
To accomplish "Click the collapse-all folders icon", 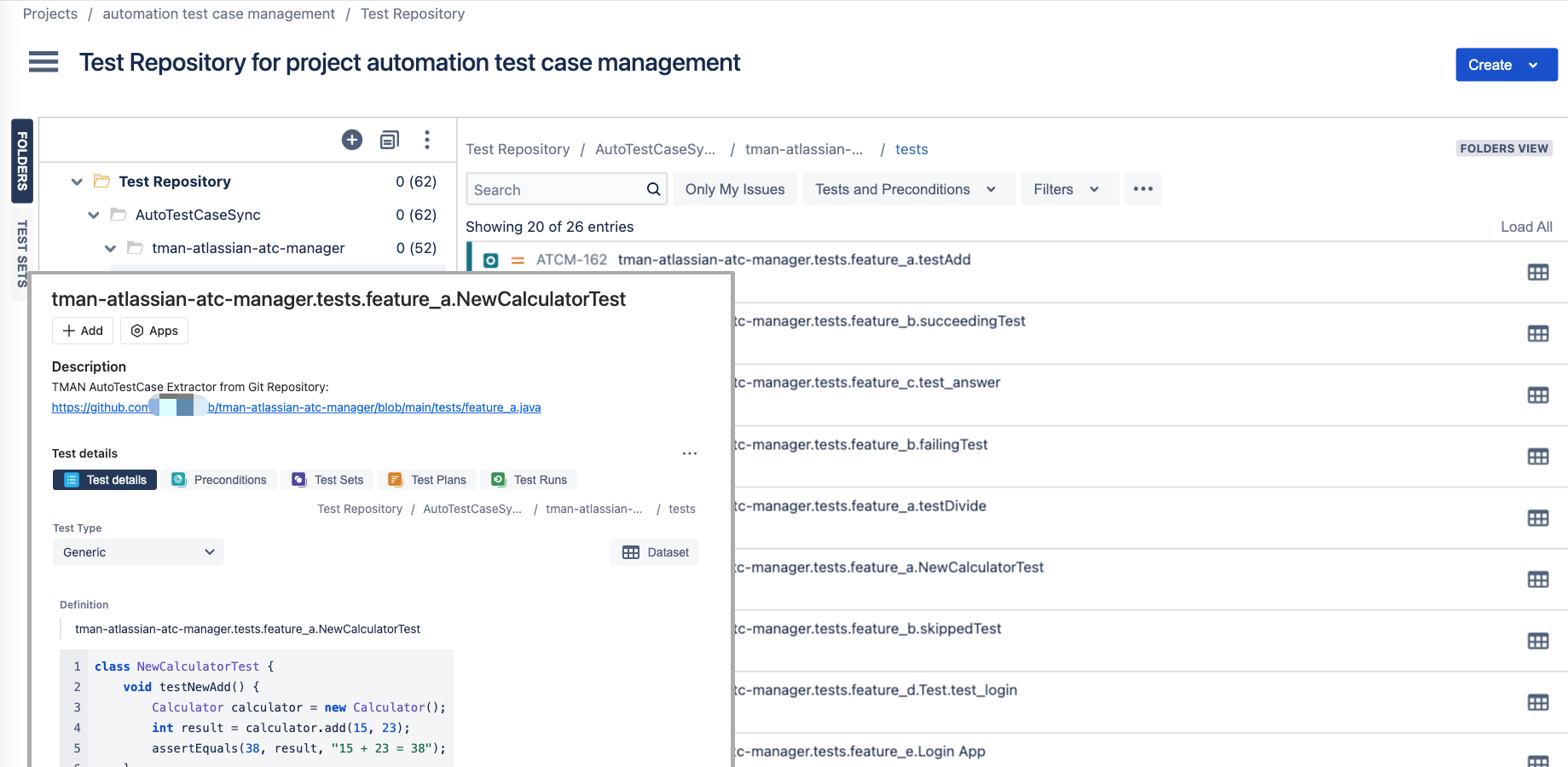I will click(390, 140).
